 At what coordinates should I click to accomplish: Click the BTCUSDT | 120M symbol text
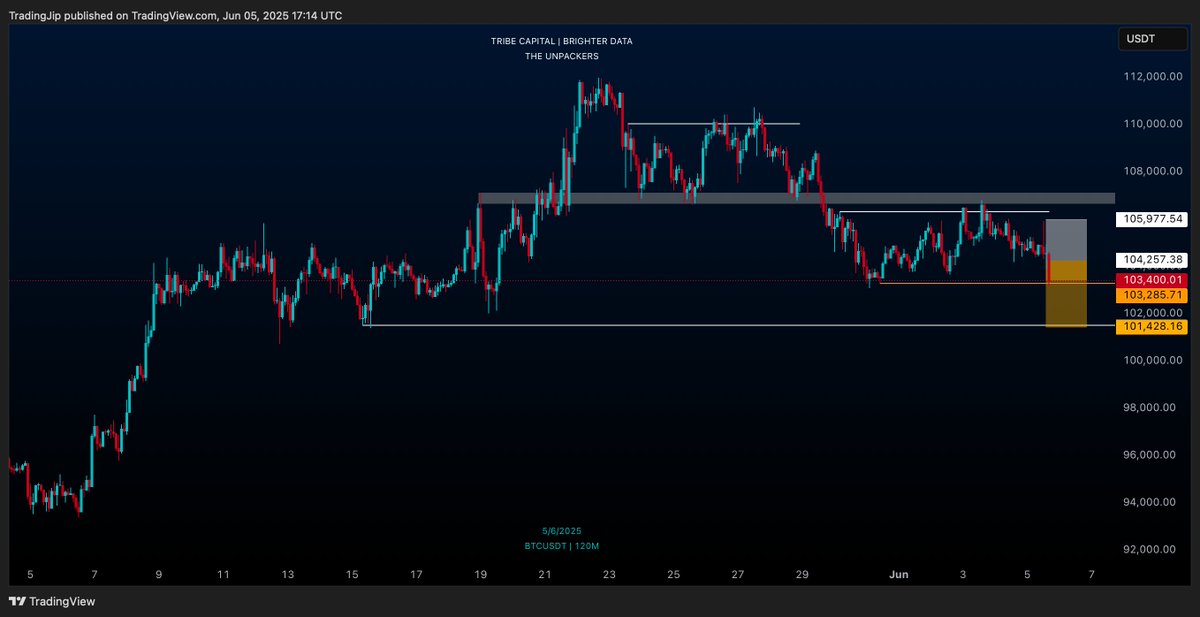(561, 546)
